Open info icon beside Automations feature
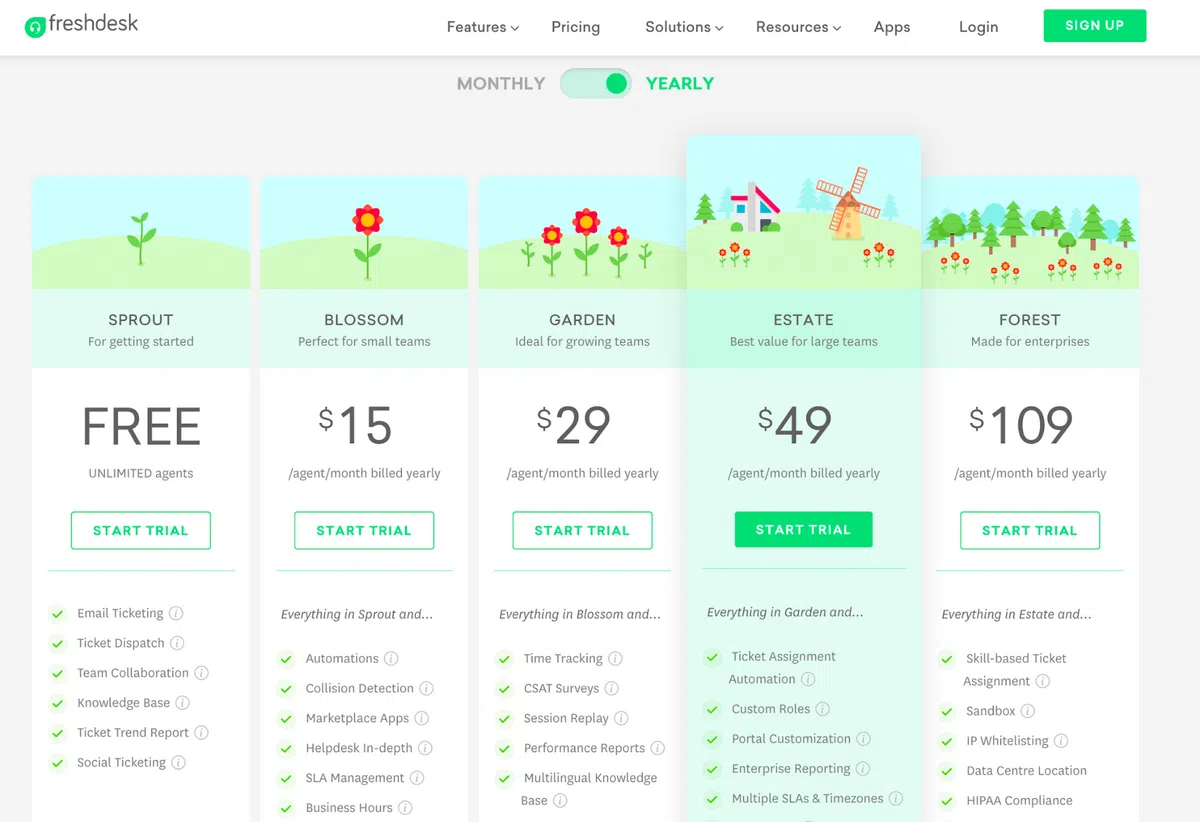 click(391, 658)
